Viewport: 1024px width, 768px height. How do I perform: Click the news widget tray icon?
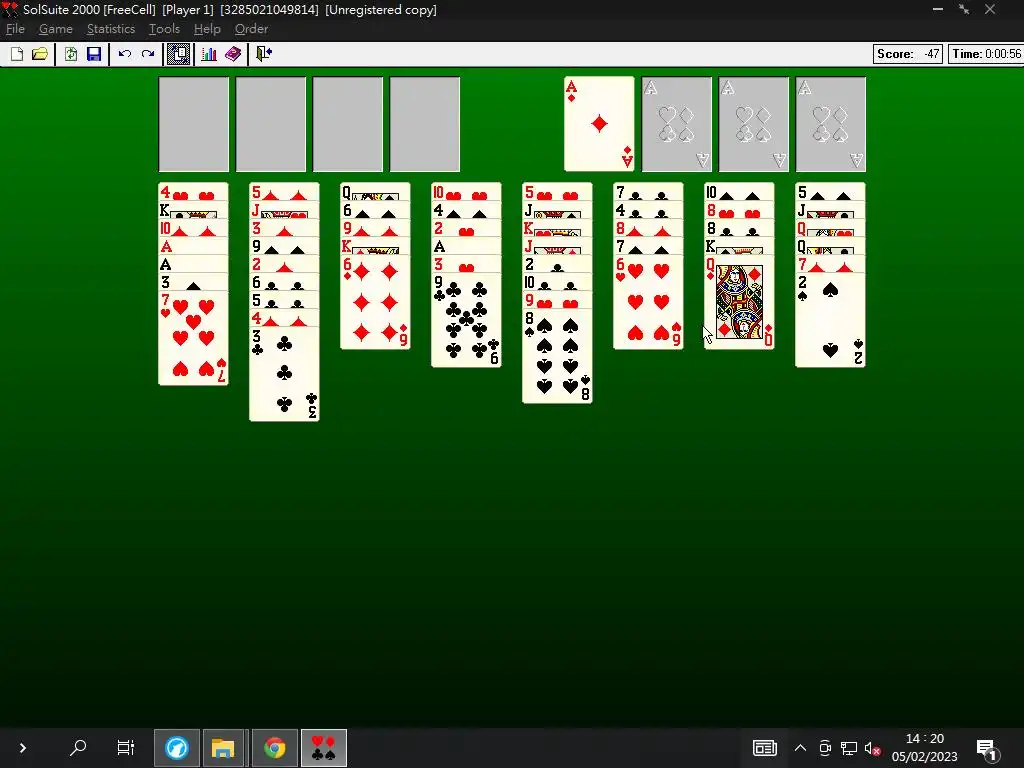(764, 748)
